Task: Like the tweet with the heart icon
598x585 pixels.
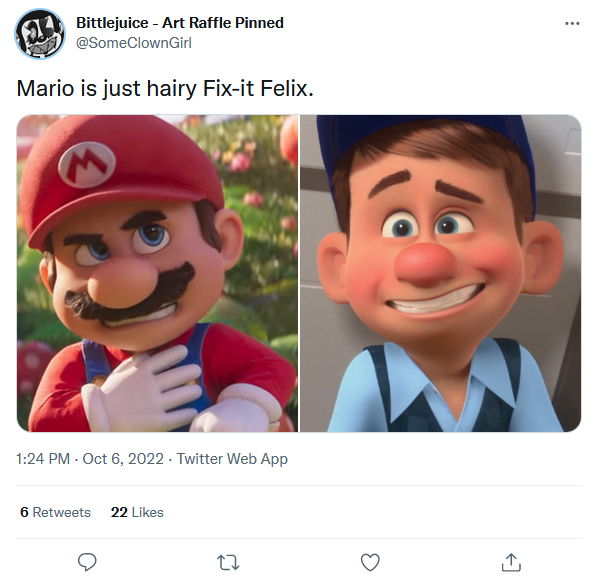Action: pyautogui.click(x=370, y=562)
